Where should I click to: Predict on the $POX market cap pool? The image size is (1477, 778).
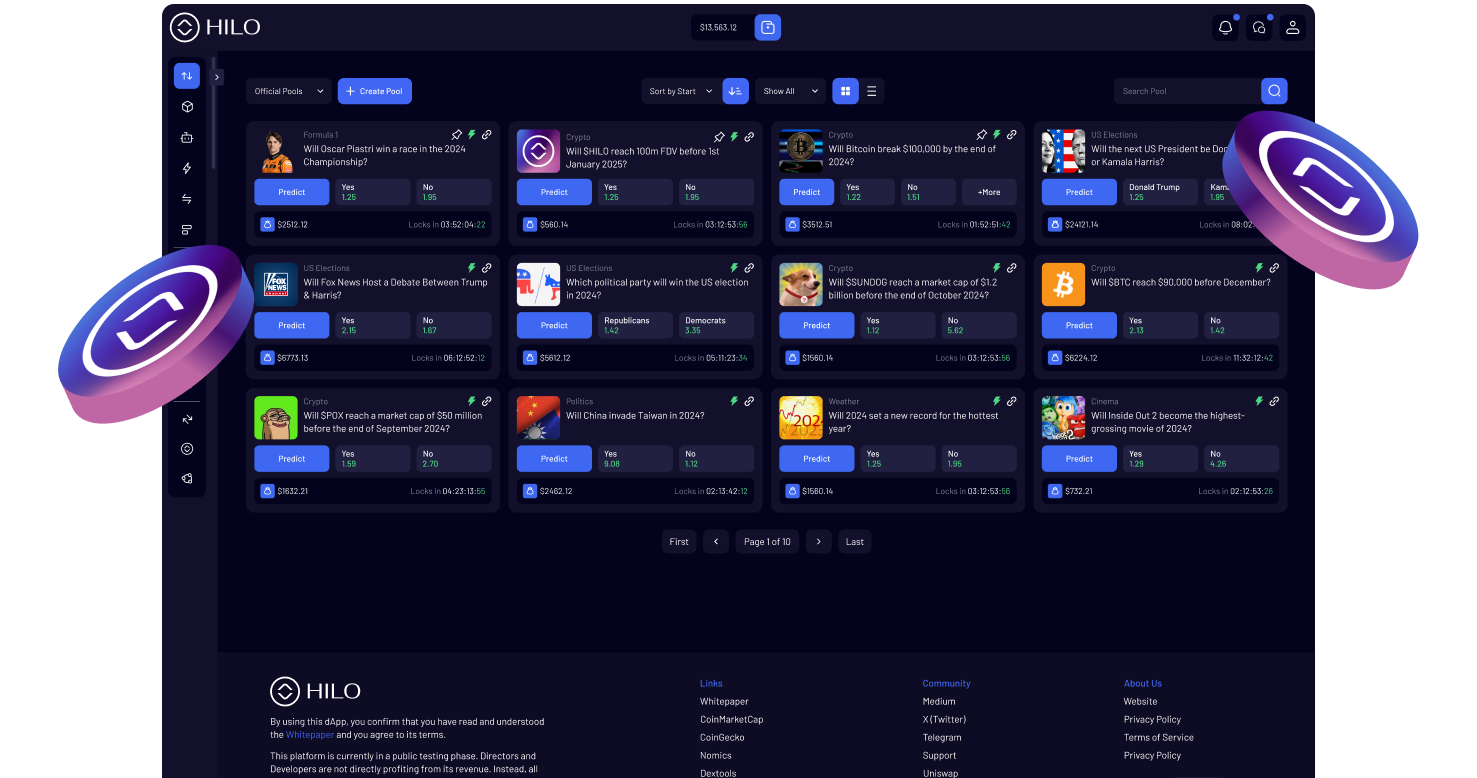point(292,459)
